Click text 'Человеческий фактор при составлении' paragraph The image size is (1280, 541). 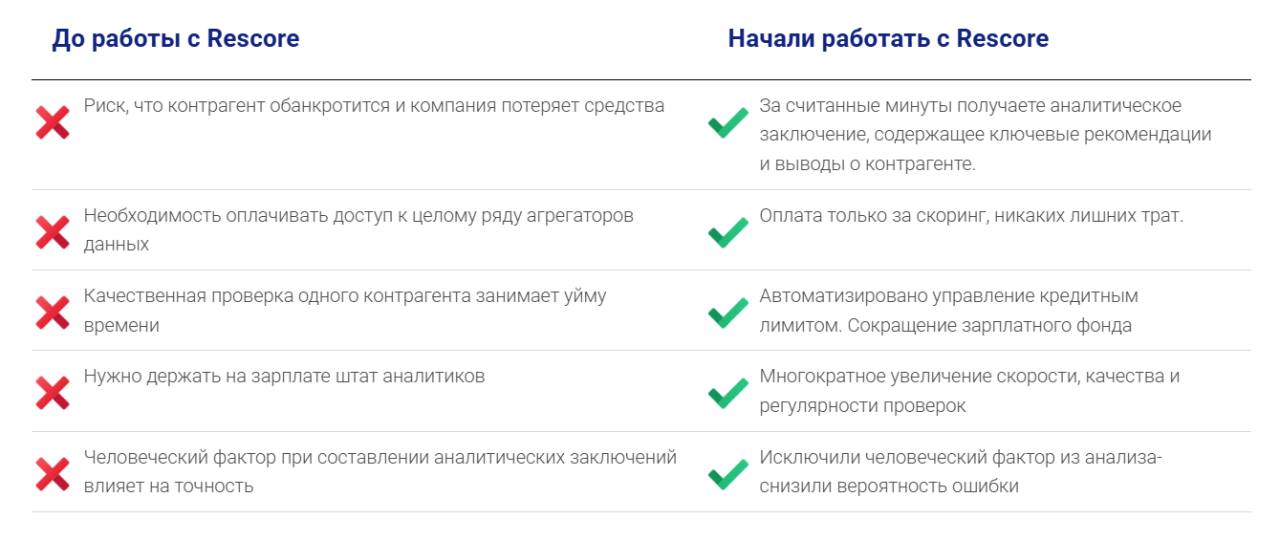pyautogui.click(x=380, y=472)
